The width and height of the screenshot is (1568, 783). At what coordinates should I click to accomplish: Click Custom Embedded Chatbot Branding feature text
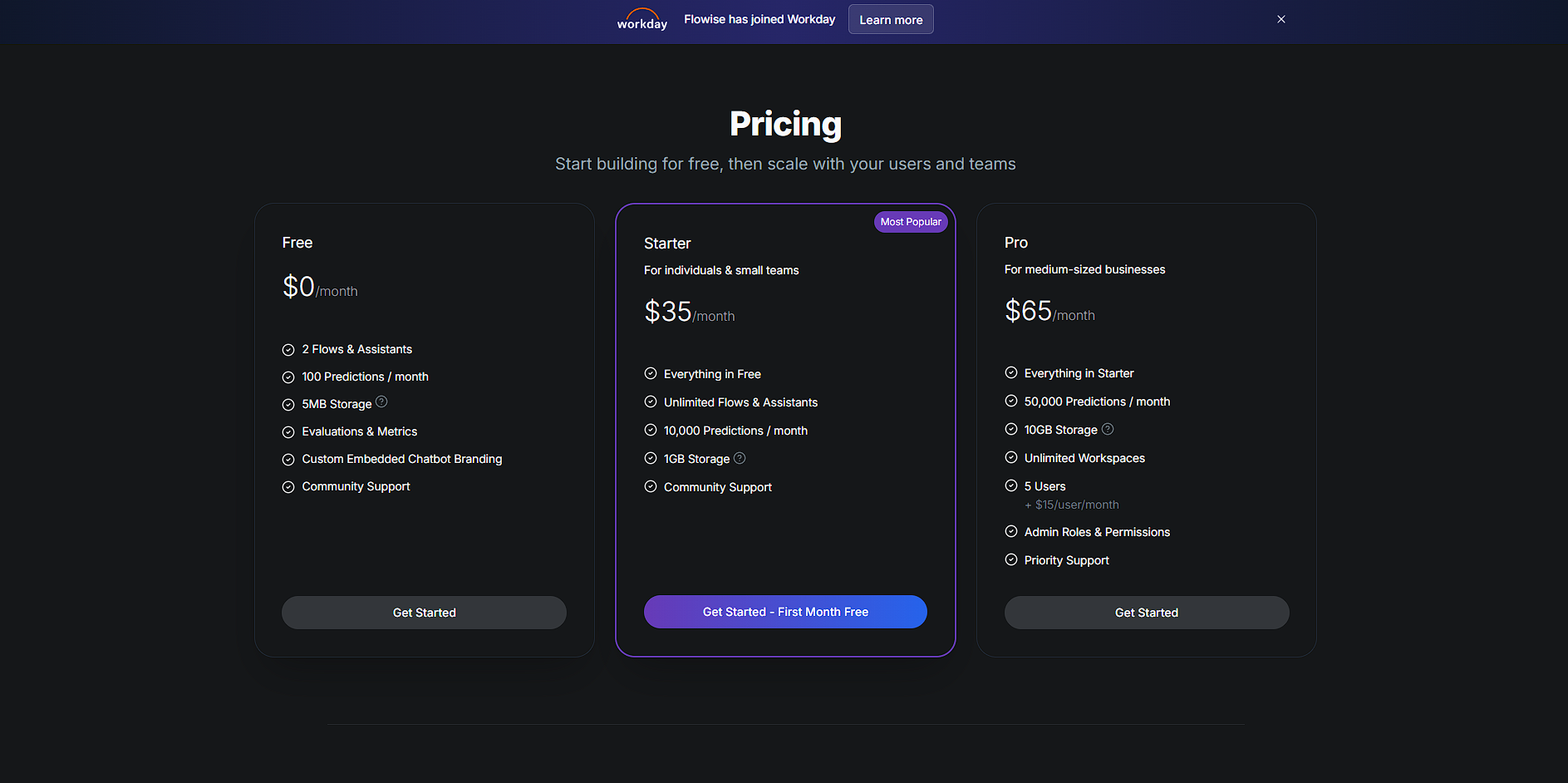(x=401, y=459)
